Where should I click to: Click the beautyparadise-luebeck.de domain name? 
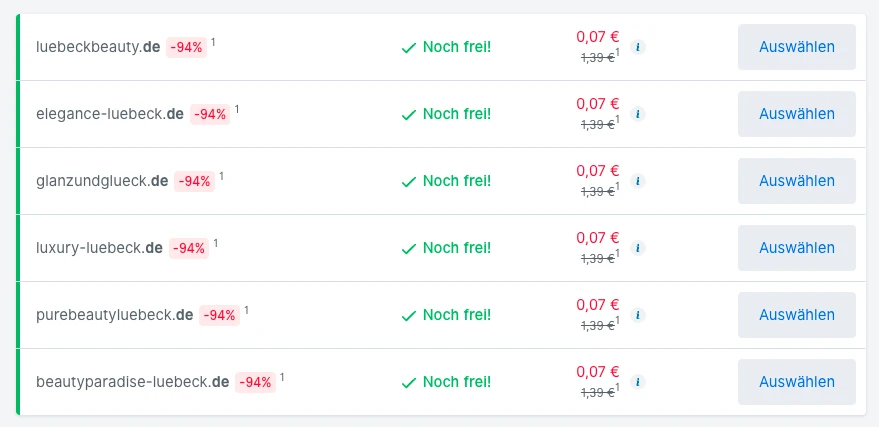132,382
